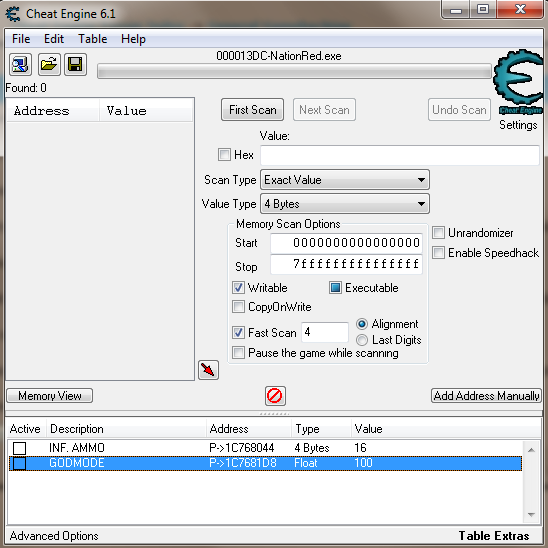Activate the INF. AMMO entry checkbox
The image size is (548, 548).
pyautogui.click(x=20, y=448)
